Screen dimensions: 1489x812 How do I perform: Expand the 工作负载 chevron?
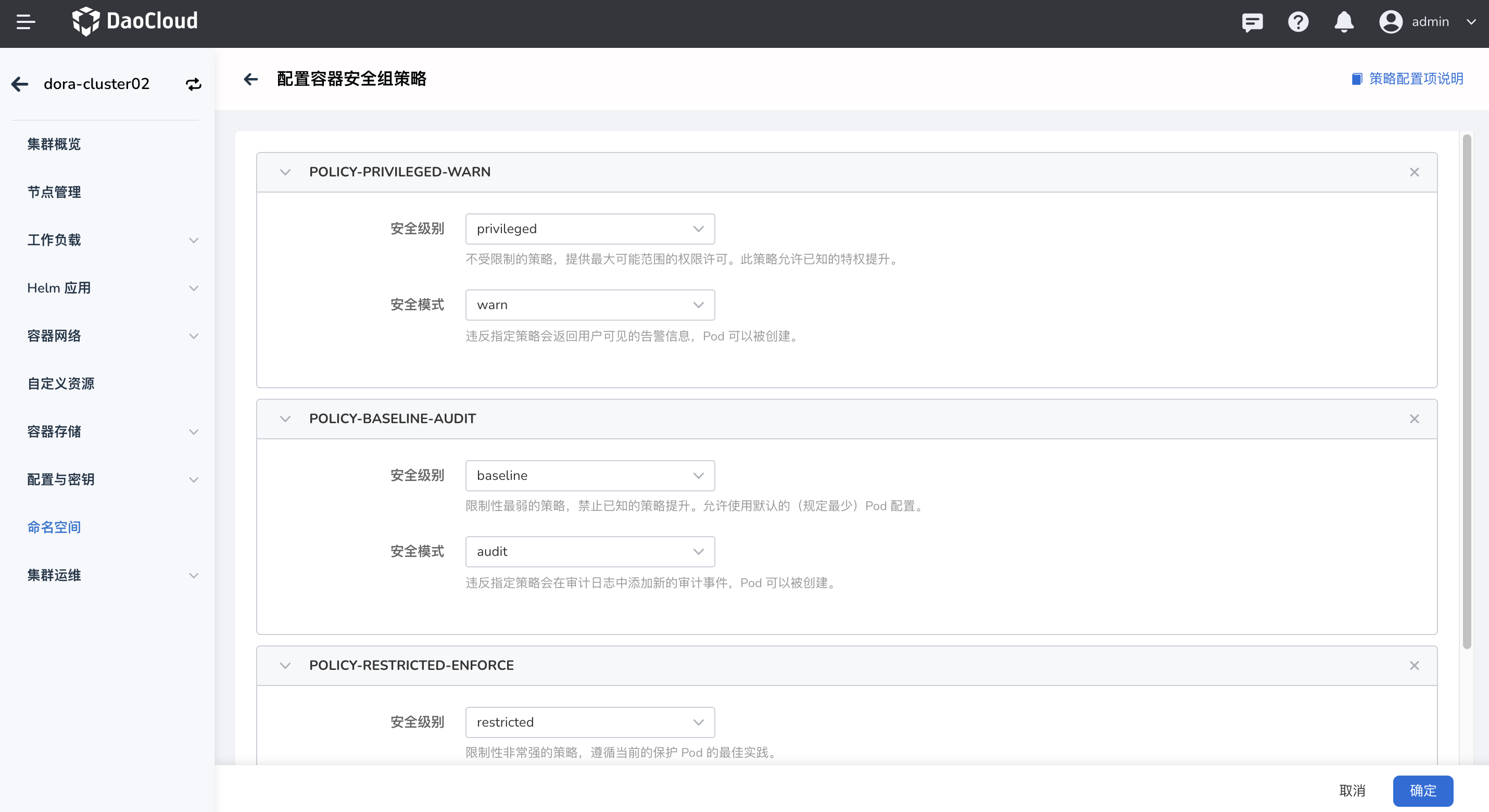[194, 240]
